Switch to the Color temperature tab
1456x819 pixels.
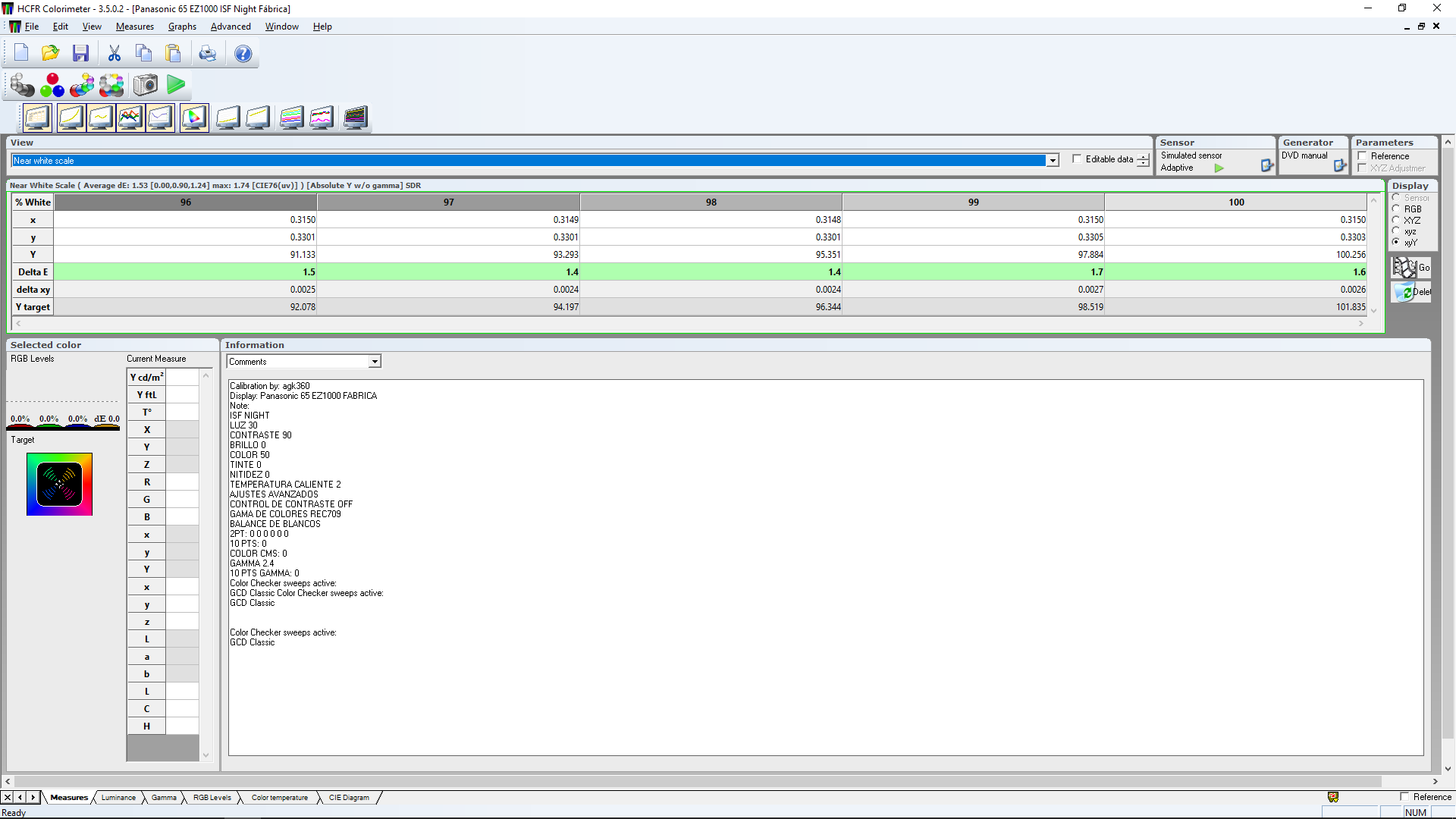[279, 798]
